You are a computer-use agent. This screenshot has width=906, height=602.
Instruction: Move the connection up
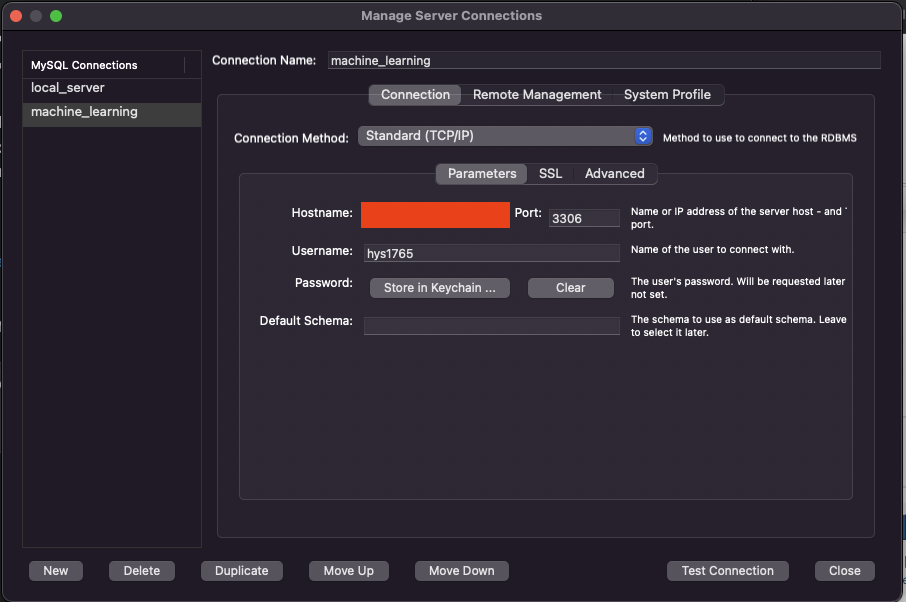click(x=348, y=571)
